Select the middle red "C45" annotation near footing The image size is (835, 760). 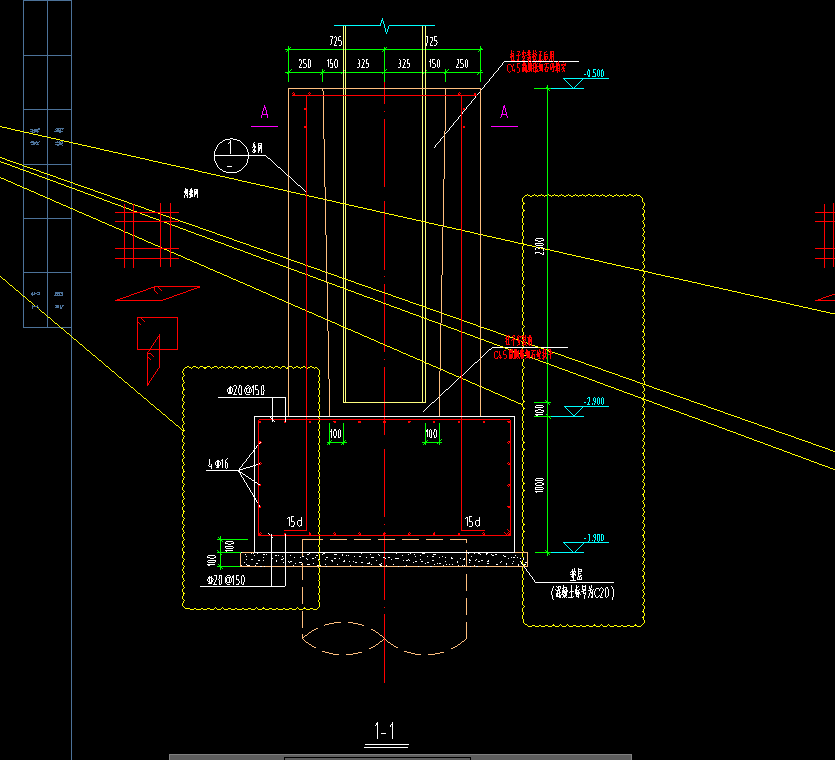522,355
